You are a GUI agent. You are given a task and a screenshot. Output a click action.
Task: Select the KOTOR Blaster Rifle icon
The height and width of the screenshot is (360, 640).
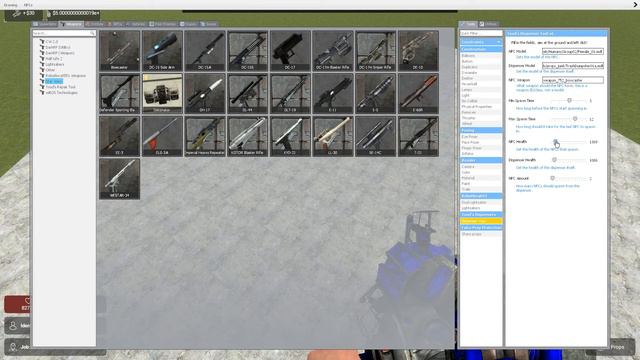[248, 136]
